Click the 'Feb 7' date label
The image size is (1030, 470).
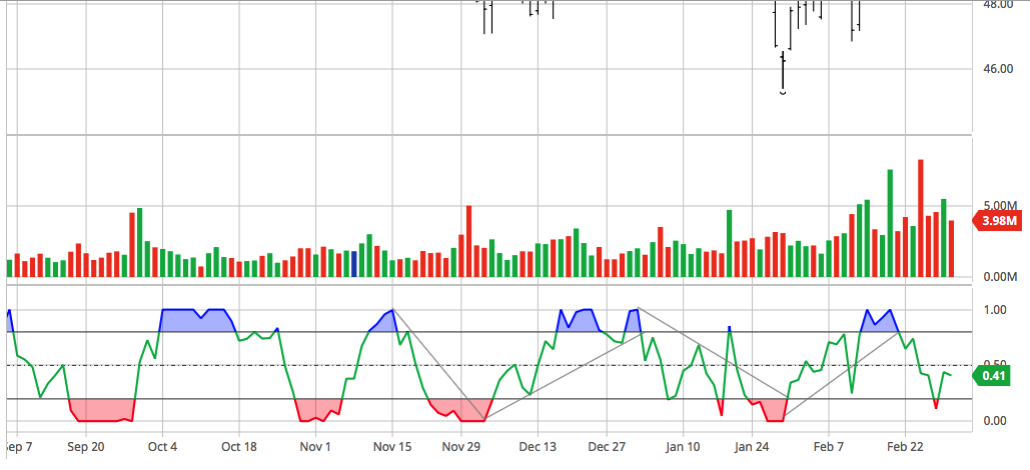[828, 446]
